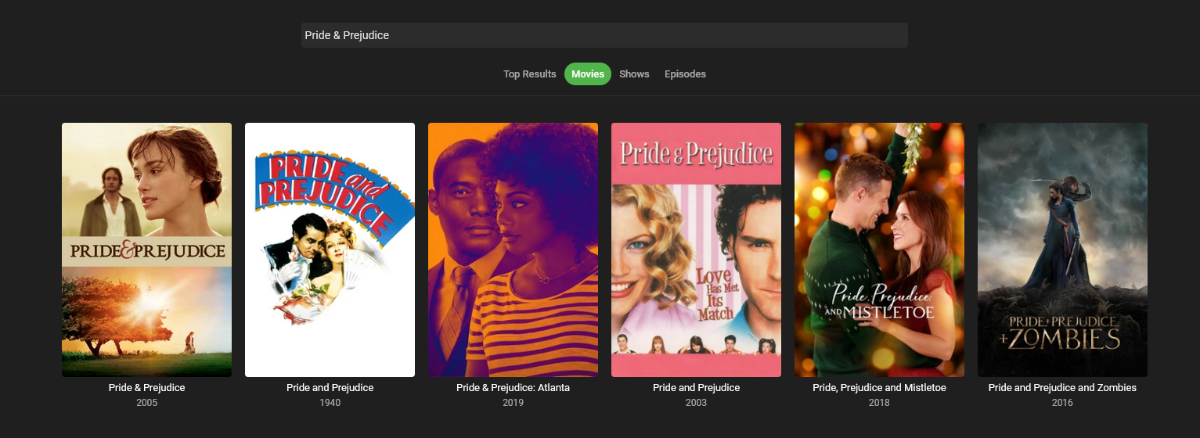1200x438 pixels.
Task: Open the Episodes tab
Action: pos(685,74)
